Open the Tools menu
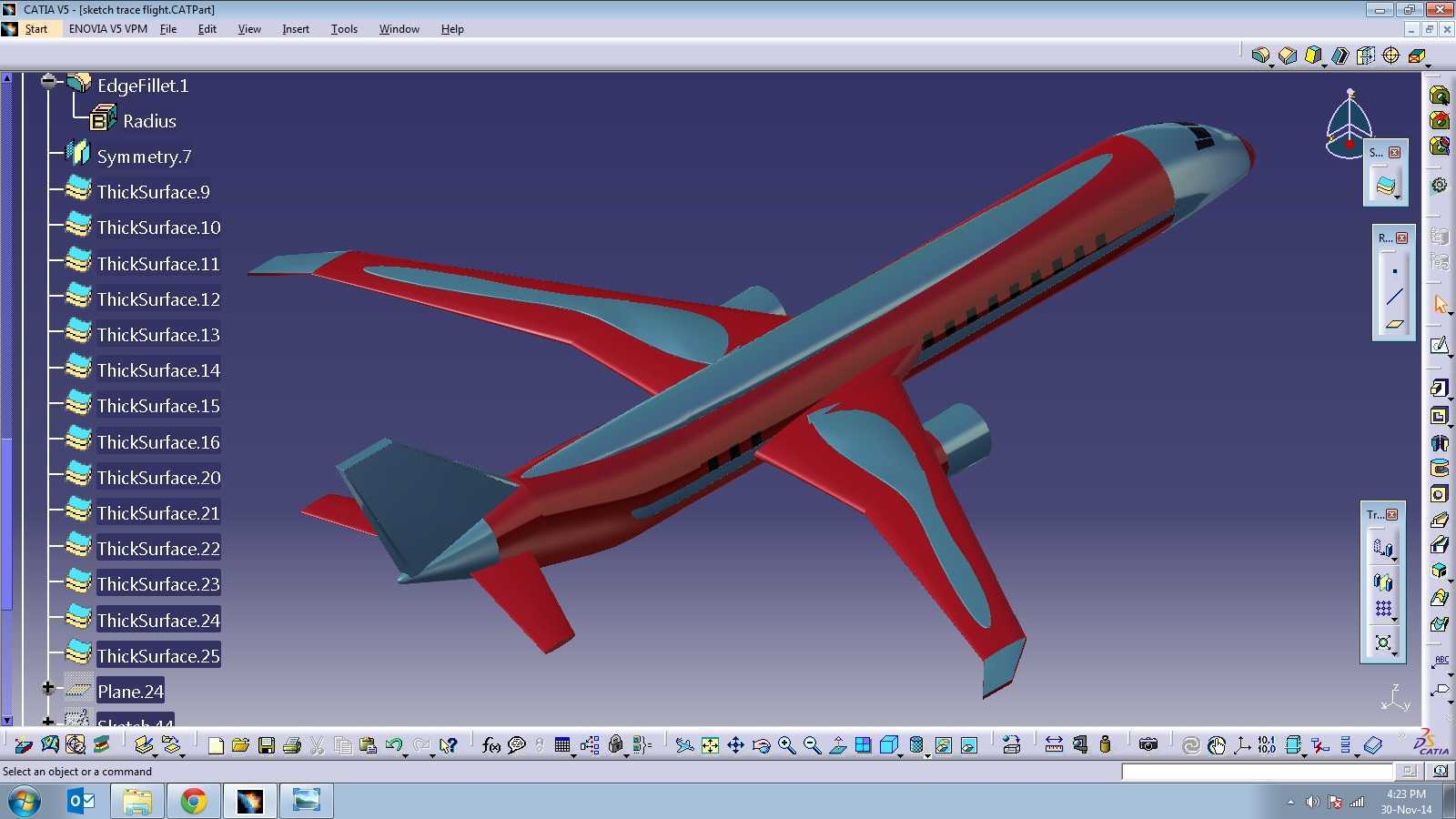 coord(344,29)
